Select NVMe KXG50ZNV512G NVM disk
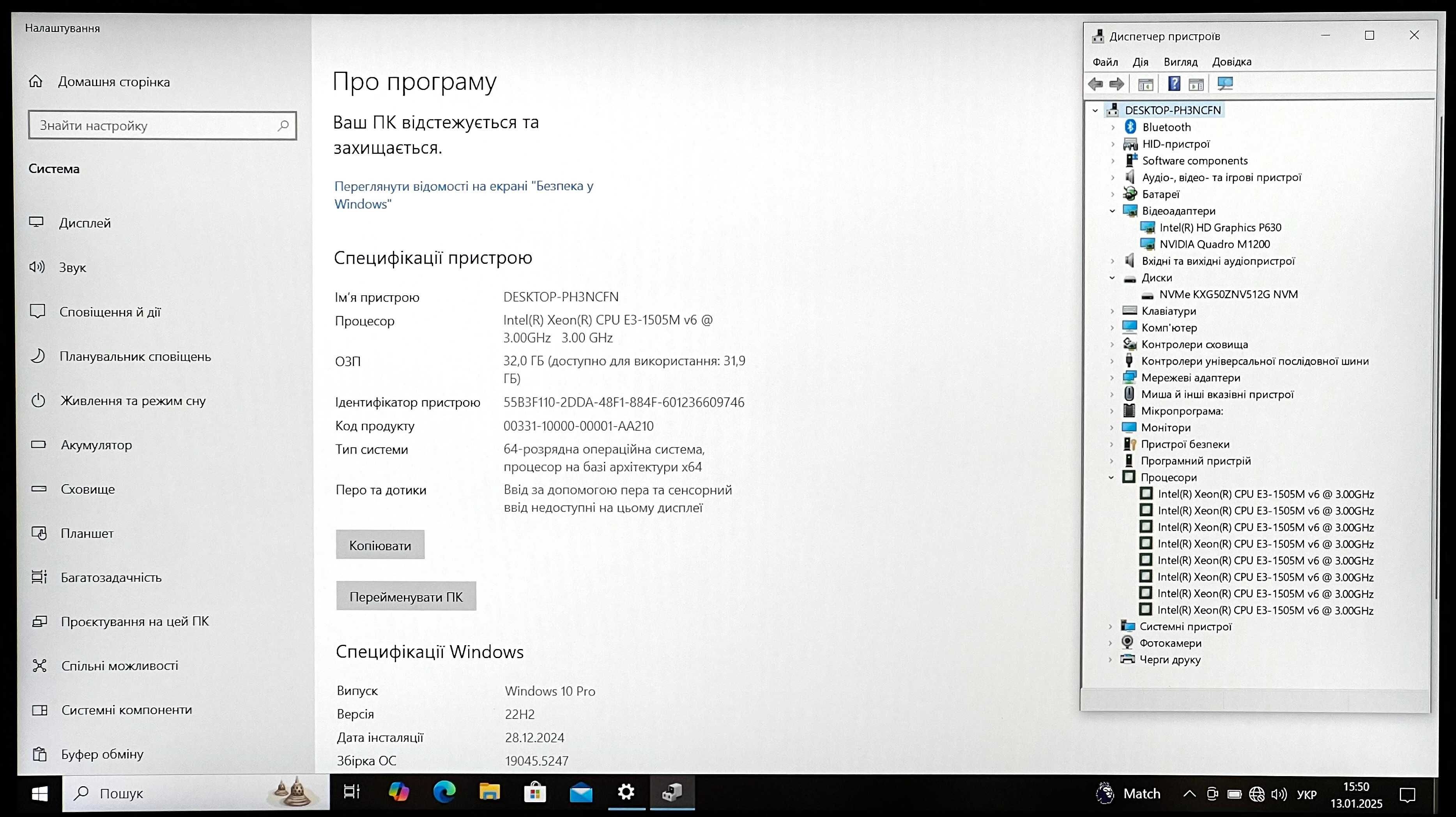 tap(1228, 295)
